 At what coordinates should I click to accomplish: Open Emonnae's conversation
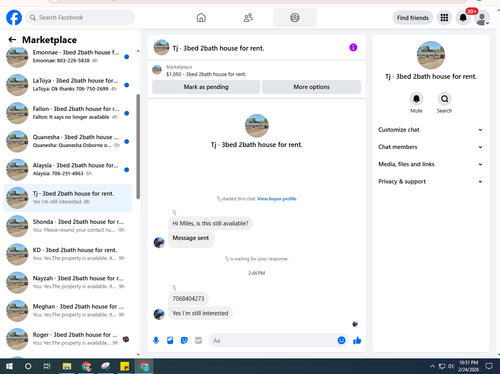pyautogui.click(x=68, y=57)
